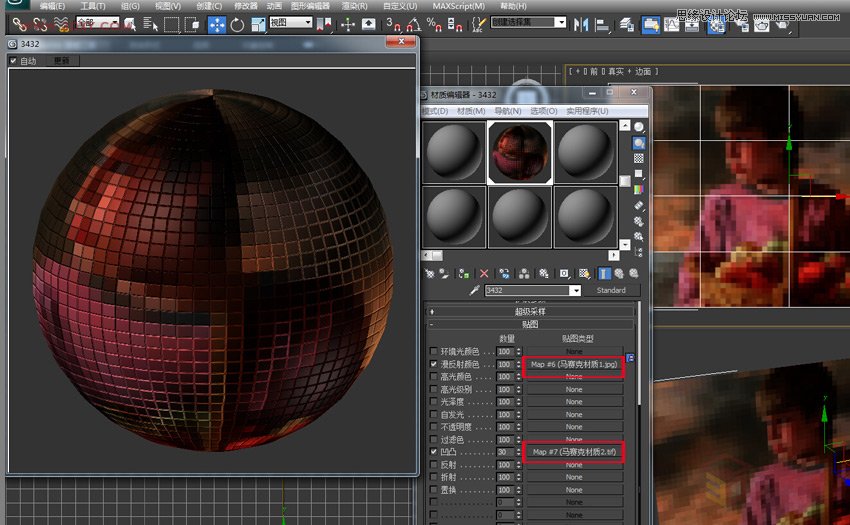Screen dimensions: 850x525
Task: Pick material from object eyedropper
Action: (474, 290)
